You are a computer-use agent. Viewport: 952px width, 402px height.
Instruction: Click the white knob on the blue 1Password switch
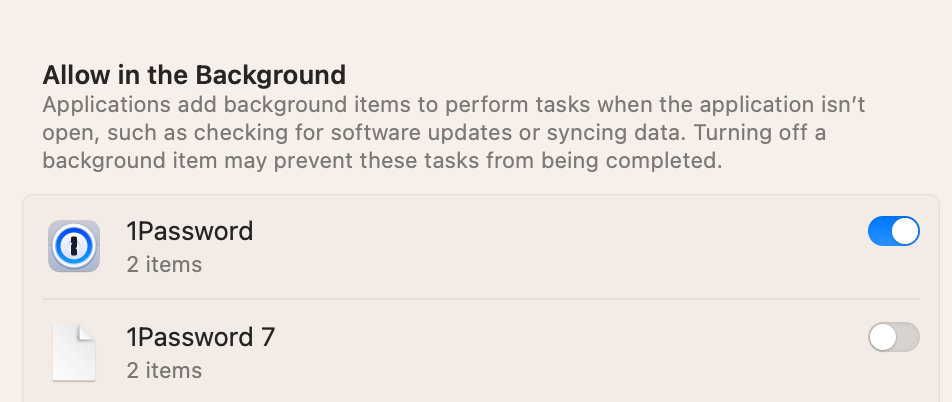[x=905, y=231]
